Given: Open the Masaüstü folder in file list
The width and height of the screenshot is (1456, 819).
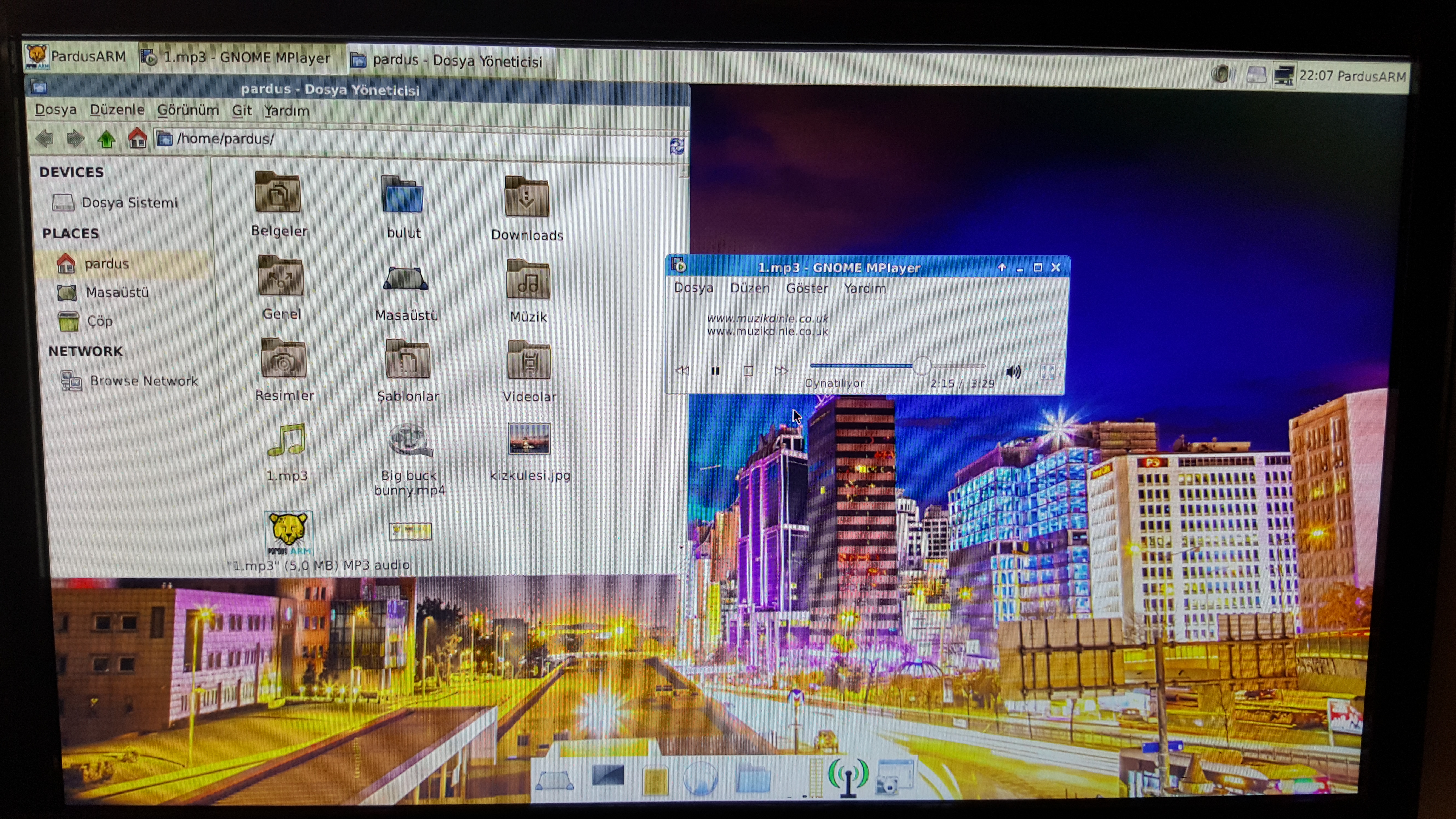Looking at the screenshot, I should point(406,294).
